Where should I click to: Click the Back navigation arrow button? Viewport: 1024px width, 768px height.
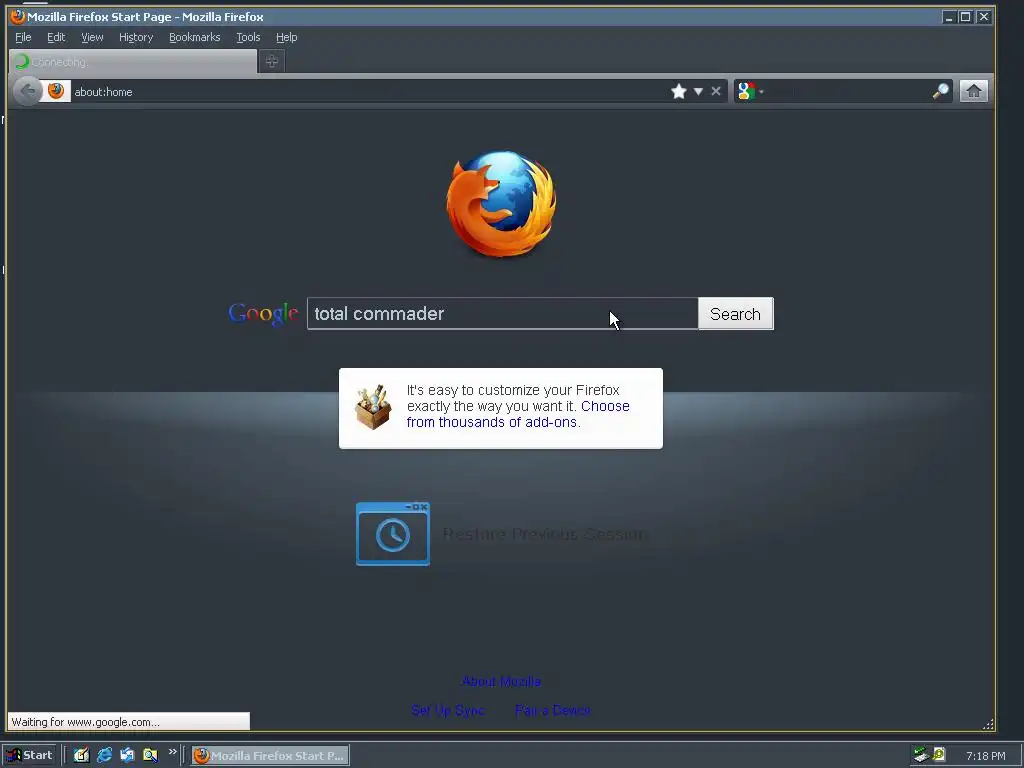click(27, 91)
